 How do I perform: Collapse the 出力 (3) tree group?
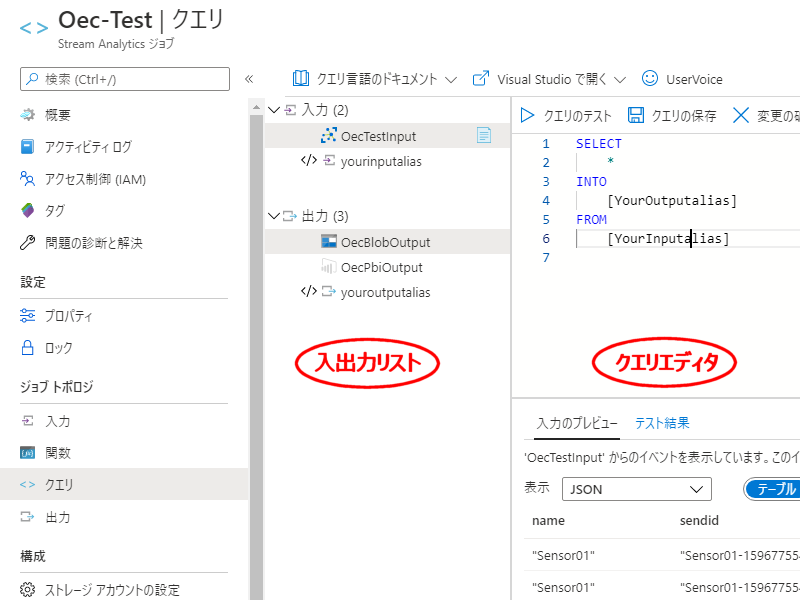click(x=275, y=216)
